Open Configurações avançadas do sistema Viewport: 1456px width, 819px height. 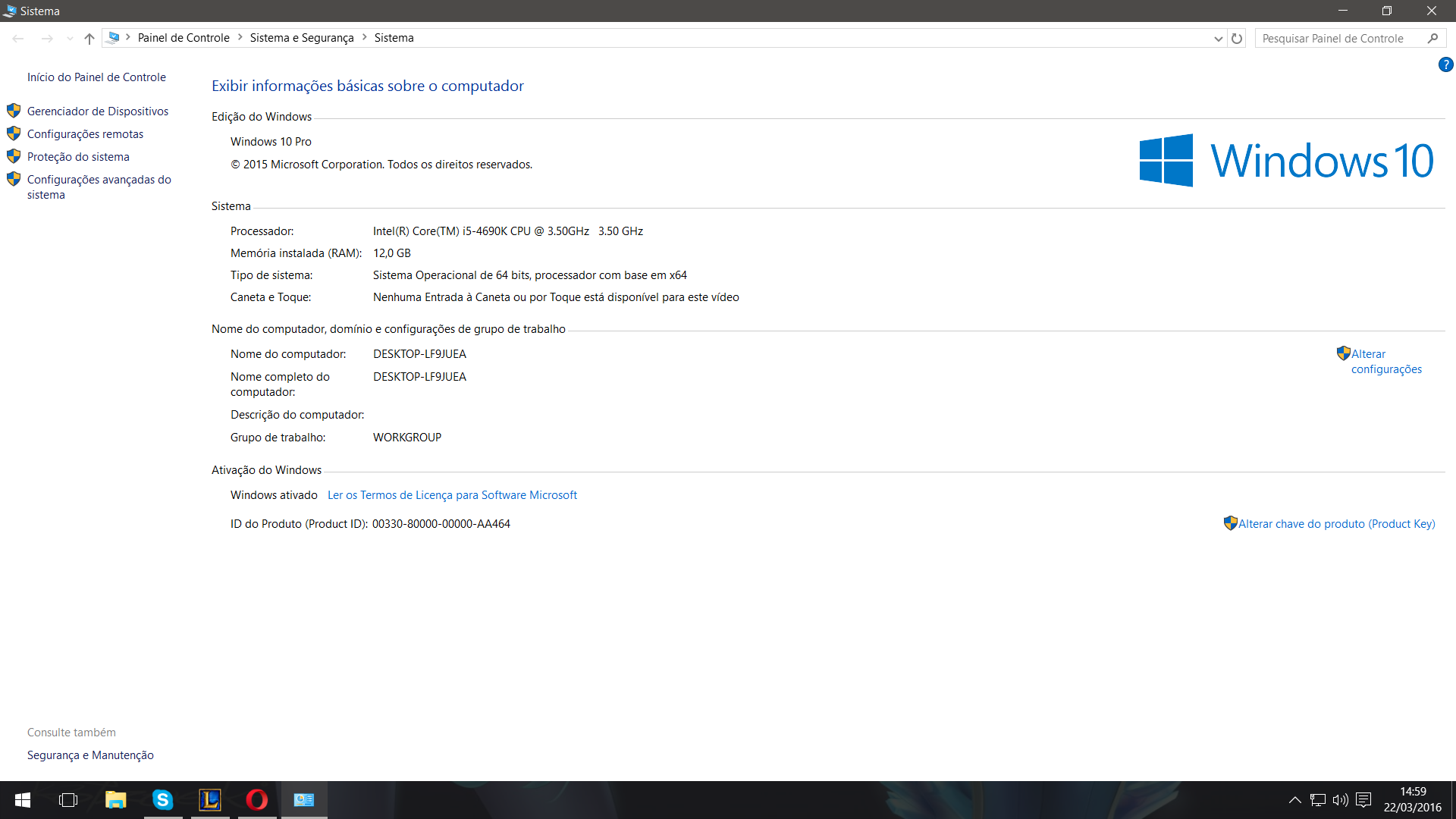pyautogui.click(x=99, y=187)
